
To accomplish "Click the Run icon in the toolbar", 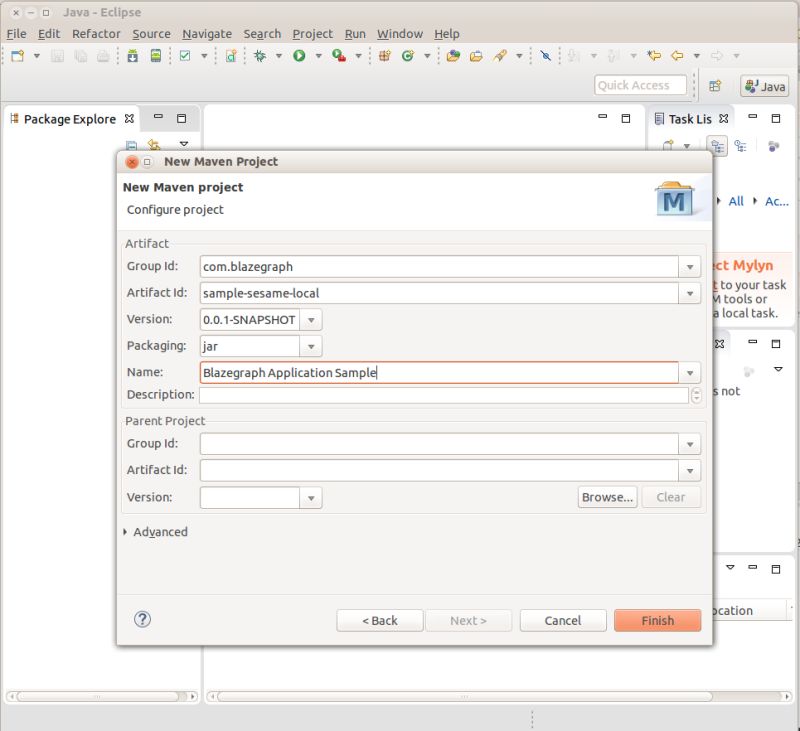I will tap(298, 57).
